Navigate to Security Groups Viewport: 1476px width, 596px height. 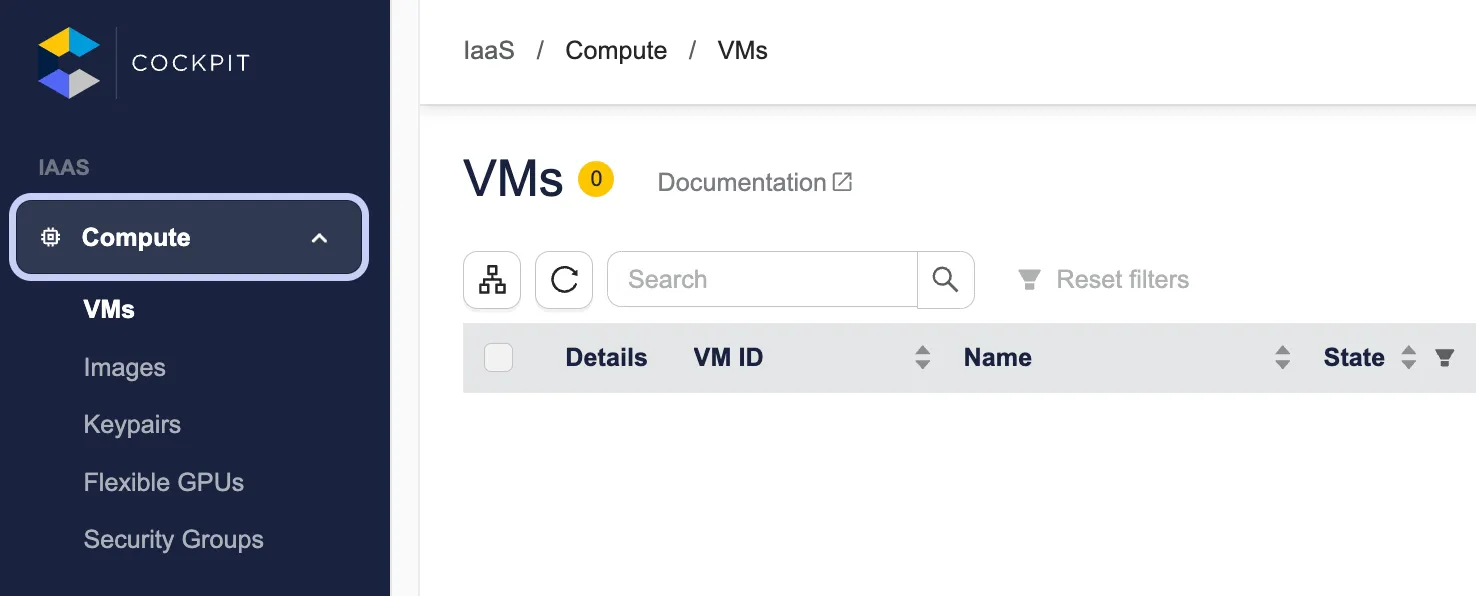point(173,539)
